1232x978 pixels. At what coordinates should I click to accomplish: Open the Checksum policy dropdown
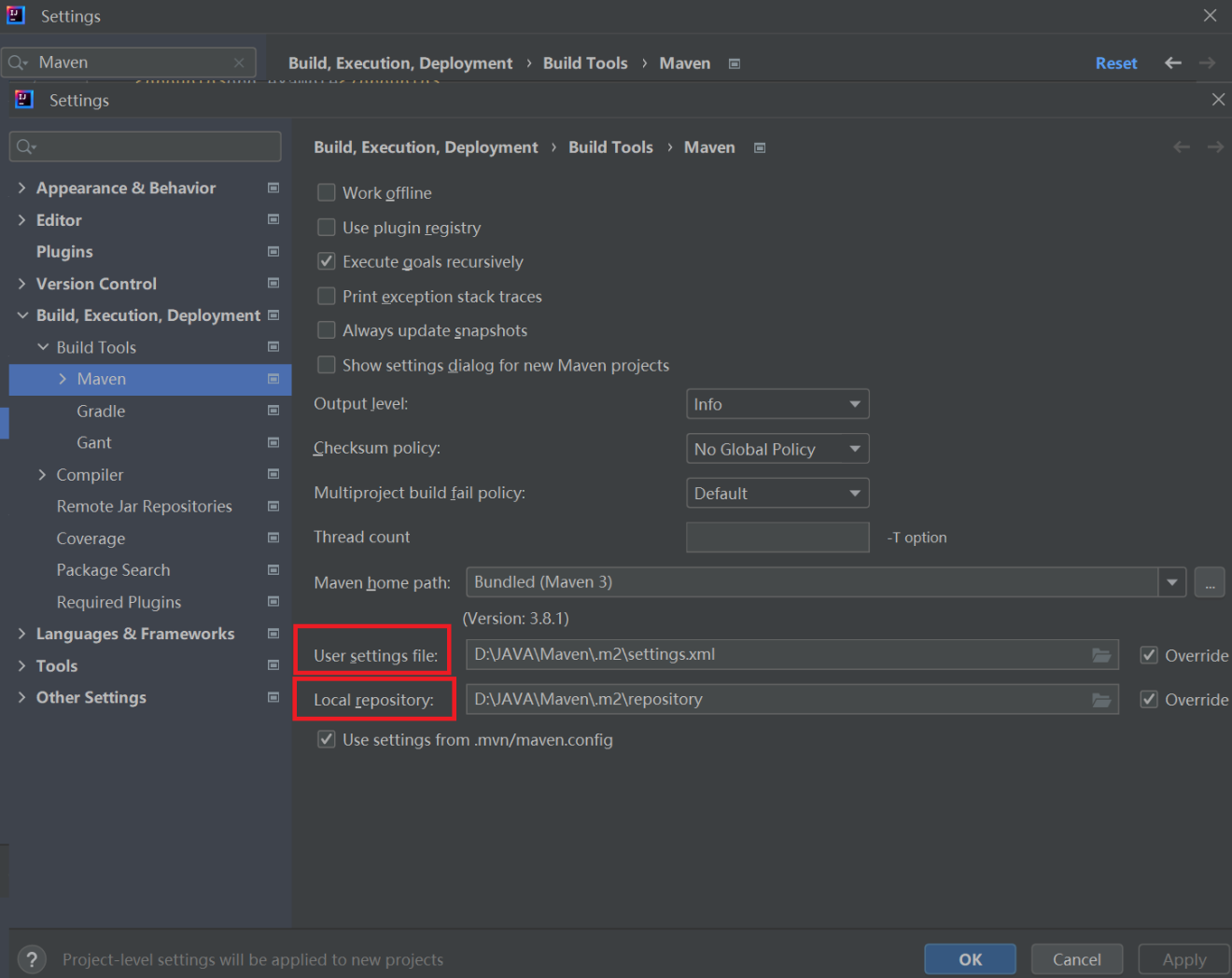[777, 449]
